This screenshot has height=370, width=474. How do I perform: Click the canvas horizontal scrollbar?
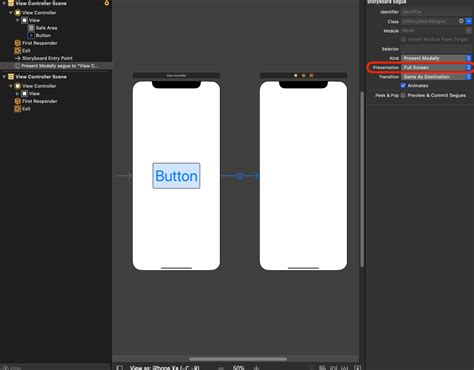click(x=238, y=359)
